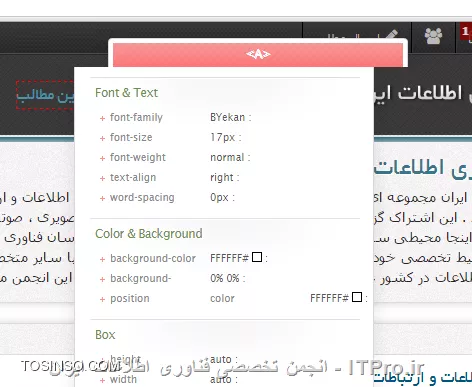Screen dimensions: 472x387
Task: Click the color property white swatch
Action: pos(357,297)
